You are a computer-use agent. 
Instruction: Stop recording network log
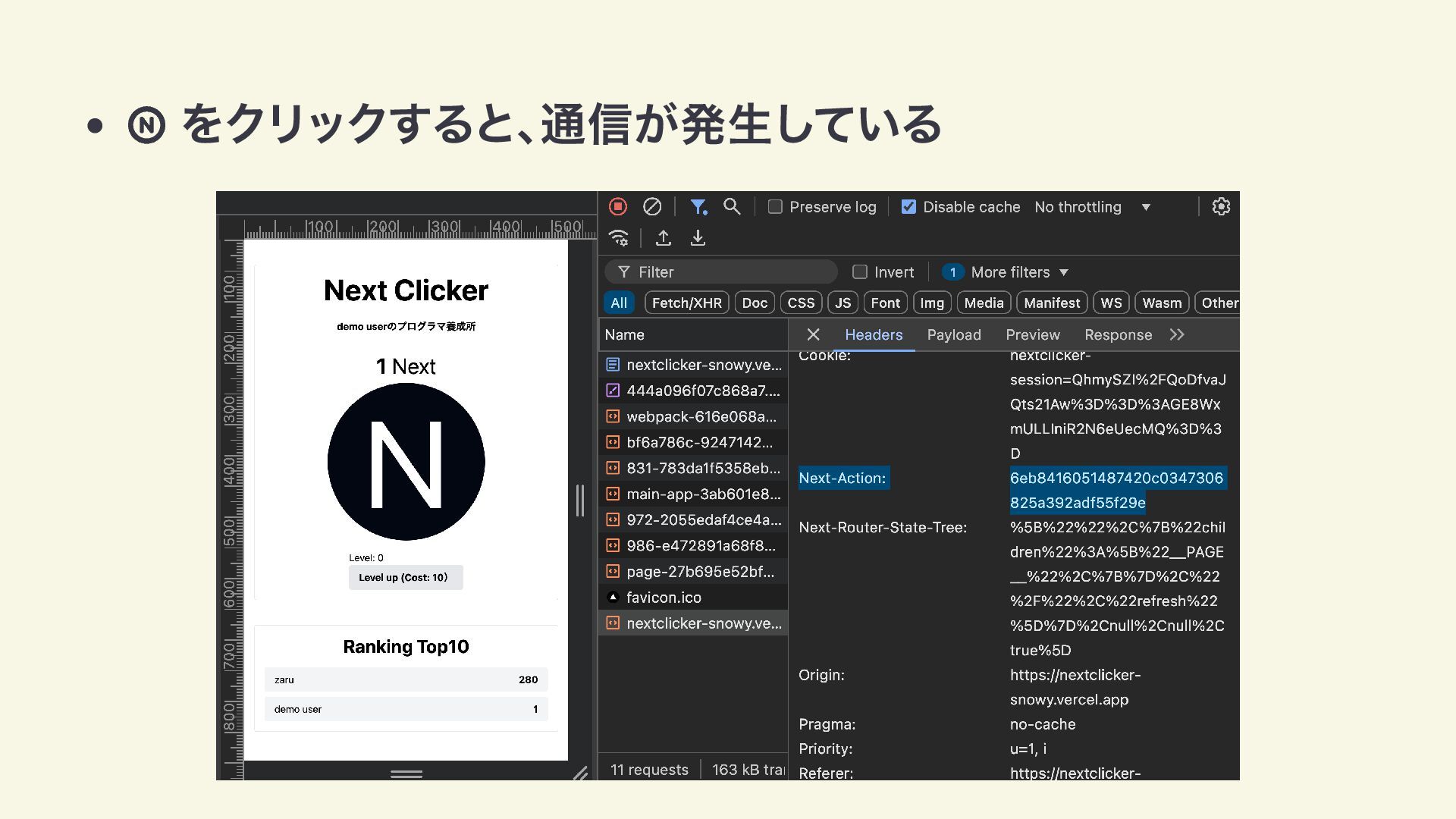(618, 206)
